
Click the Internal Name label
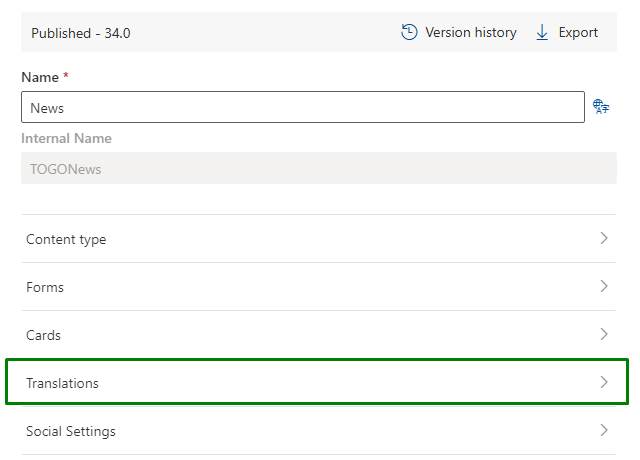(66, 138)
